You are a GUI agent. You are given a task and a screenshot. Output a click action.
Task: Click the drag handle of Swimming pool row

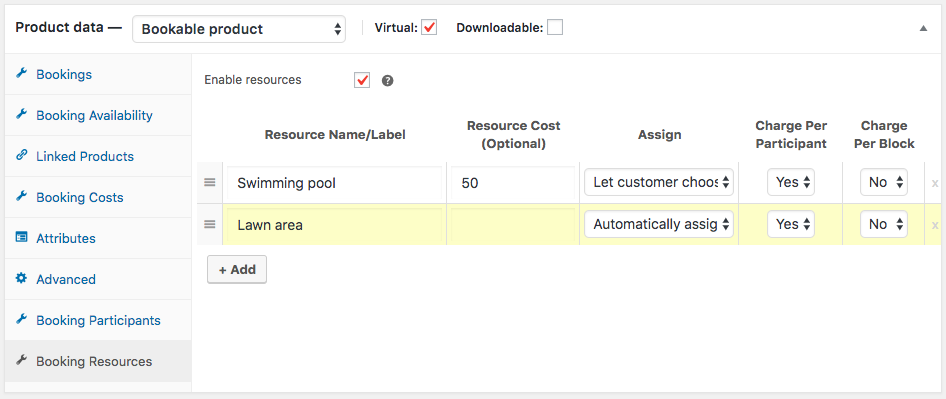pyautogui.click(x=209, y=182)
